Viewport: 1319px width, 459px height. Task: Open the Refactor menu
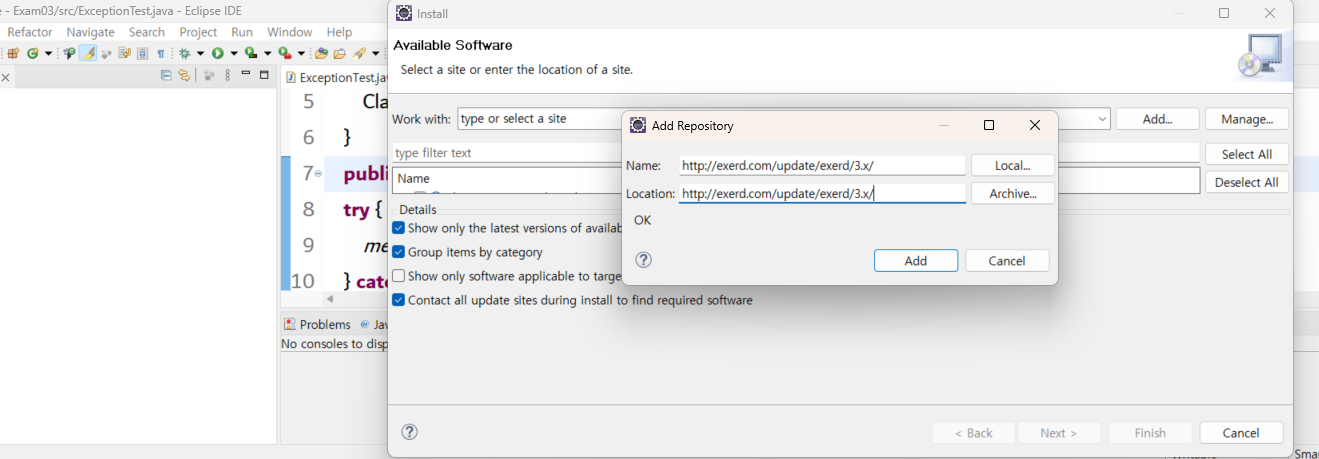pyautogui.click(x=30, y=32)
